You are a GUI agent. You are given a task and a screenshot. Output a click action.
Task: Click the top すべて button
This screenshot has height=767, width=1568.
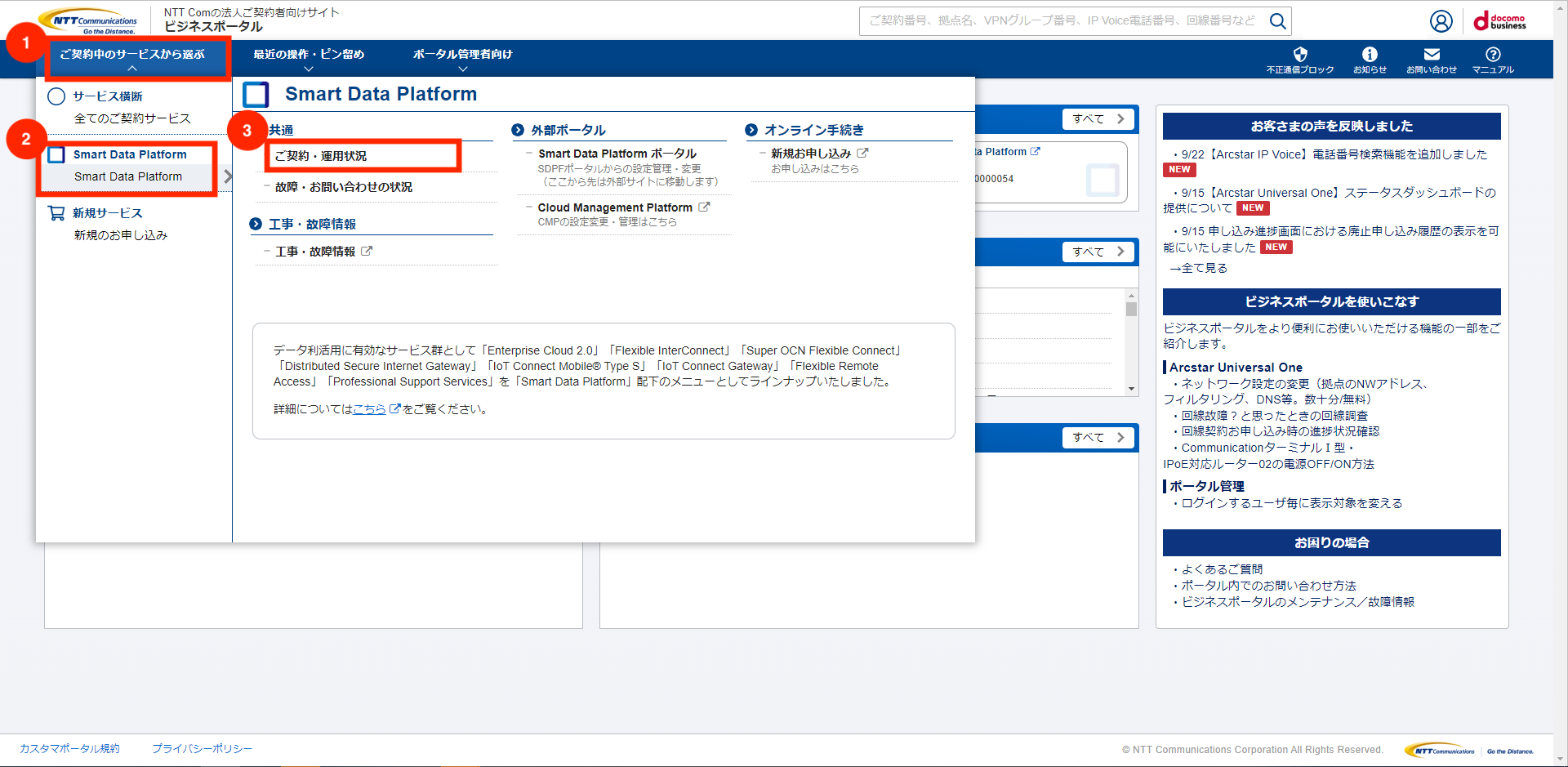click(x=1098, y=118)
